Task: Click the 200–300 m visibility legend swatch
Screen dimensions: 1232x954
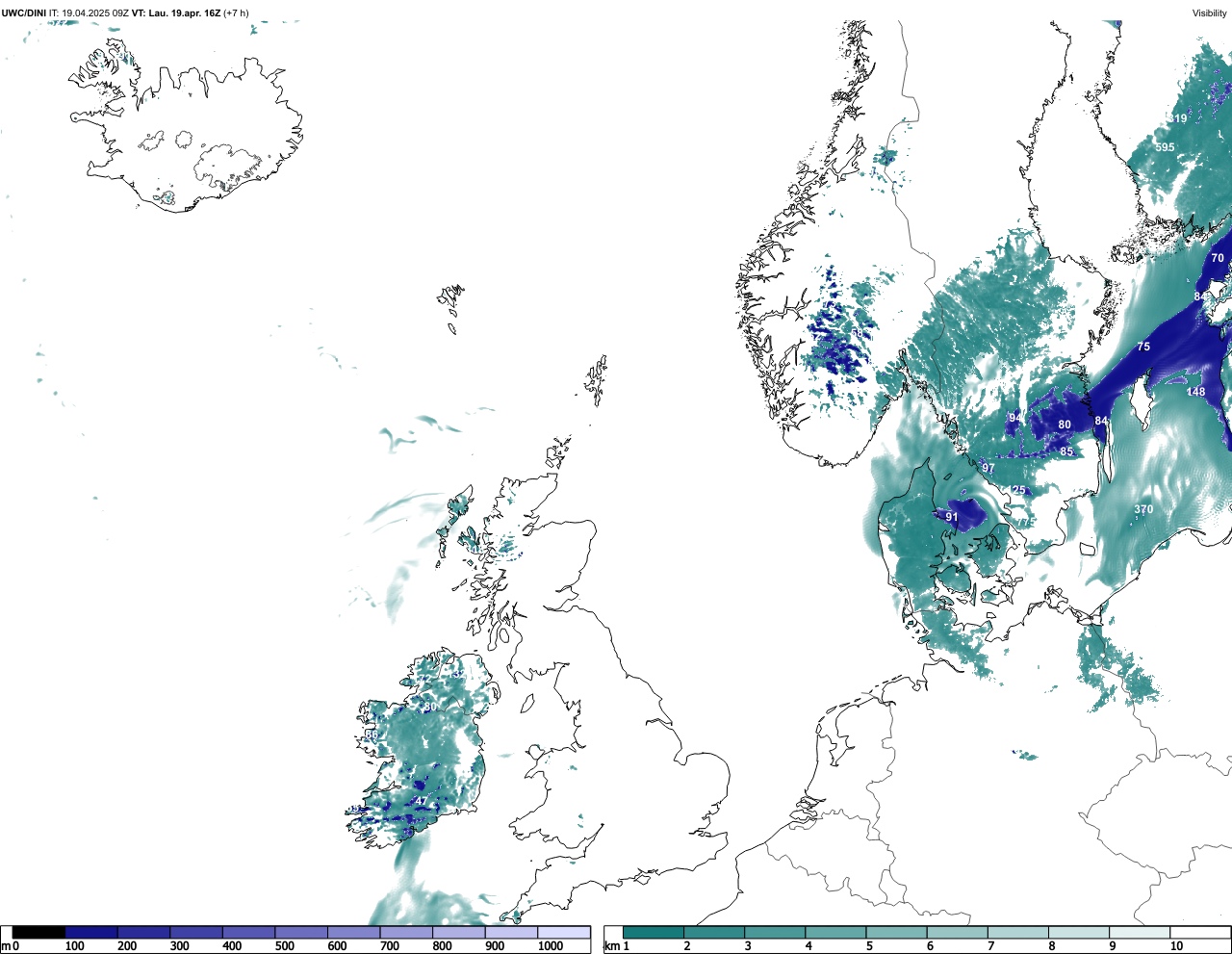Action: 144,932
